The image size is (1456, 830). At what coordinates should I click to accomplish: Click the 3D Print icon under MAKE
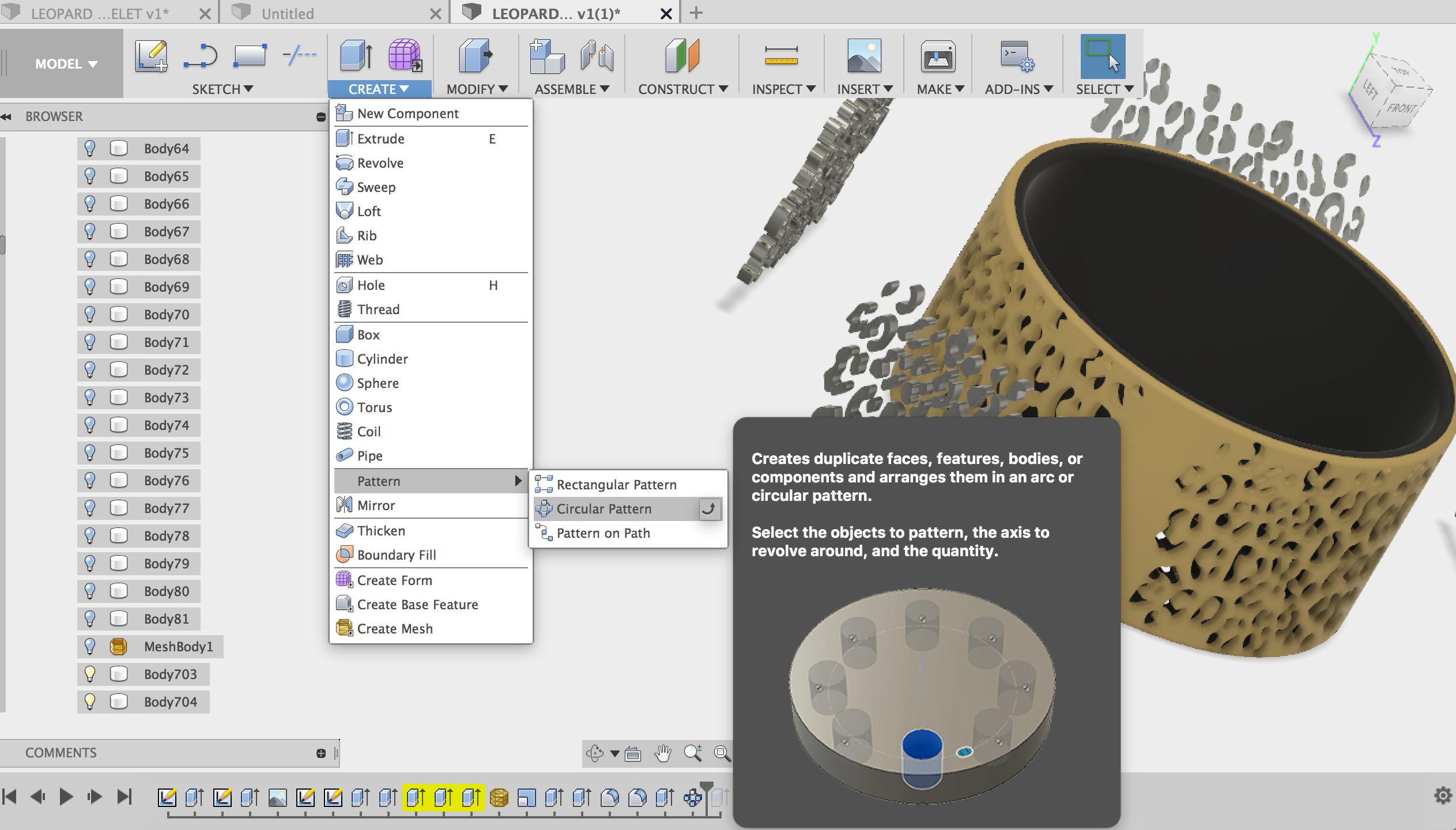938,56
